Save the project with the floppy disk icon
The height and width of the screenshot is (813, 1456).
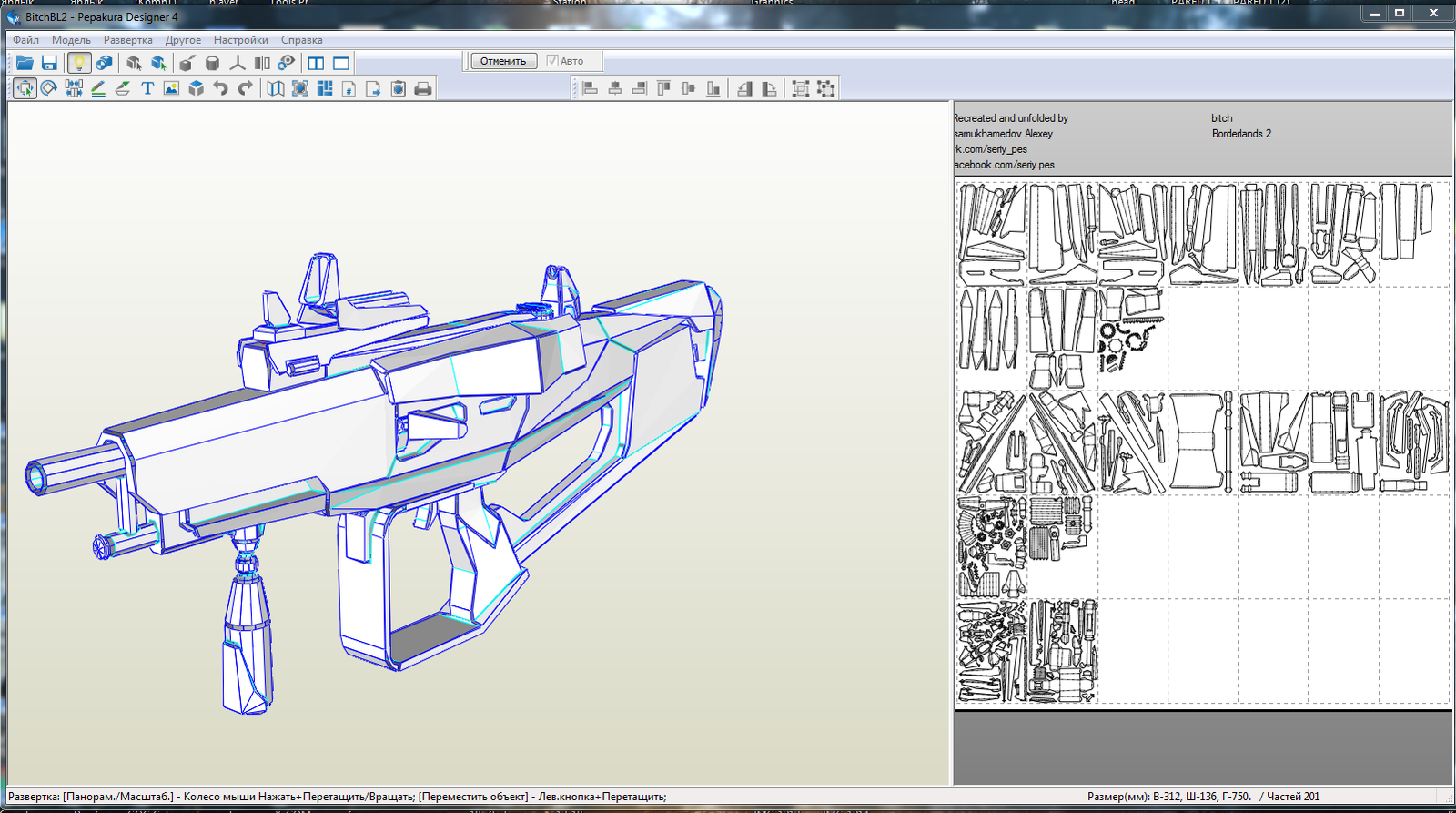[49, 63]
